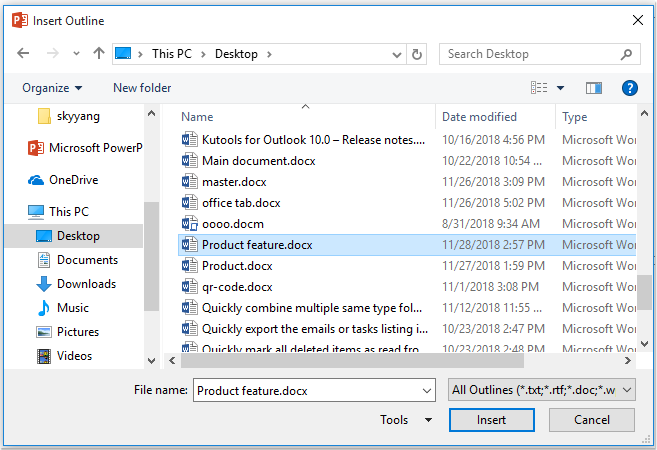Select OneDrive in the navigation pane
Image resolution: width=657 pixels, height=450 pixels.
(x=74, y=180)
